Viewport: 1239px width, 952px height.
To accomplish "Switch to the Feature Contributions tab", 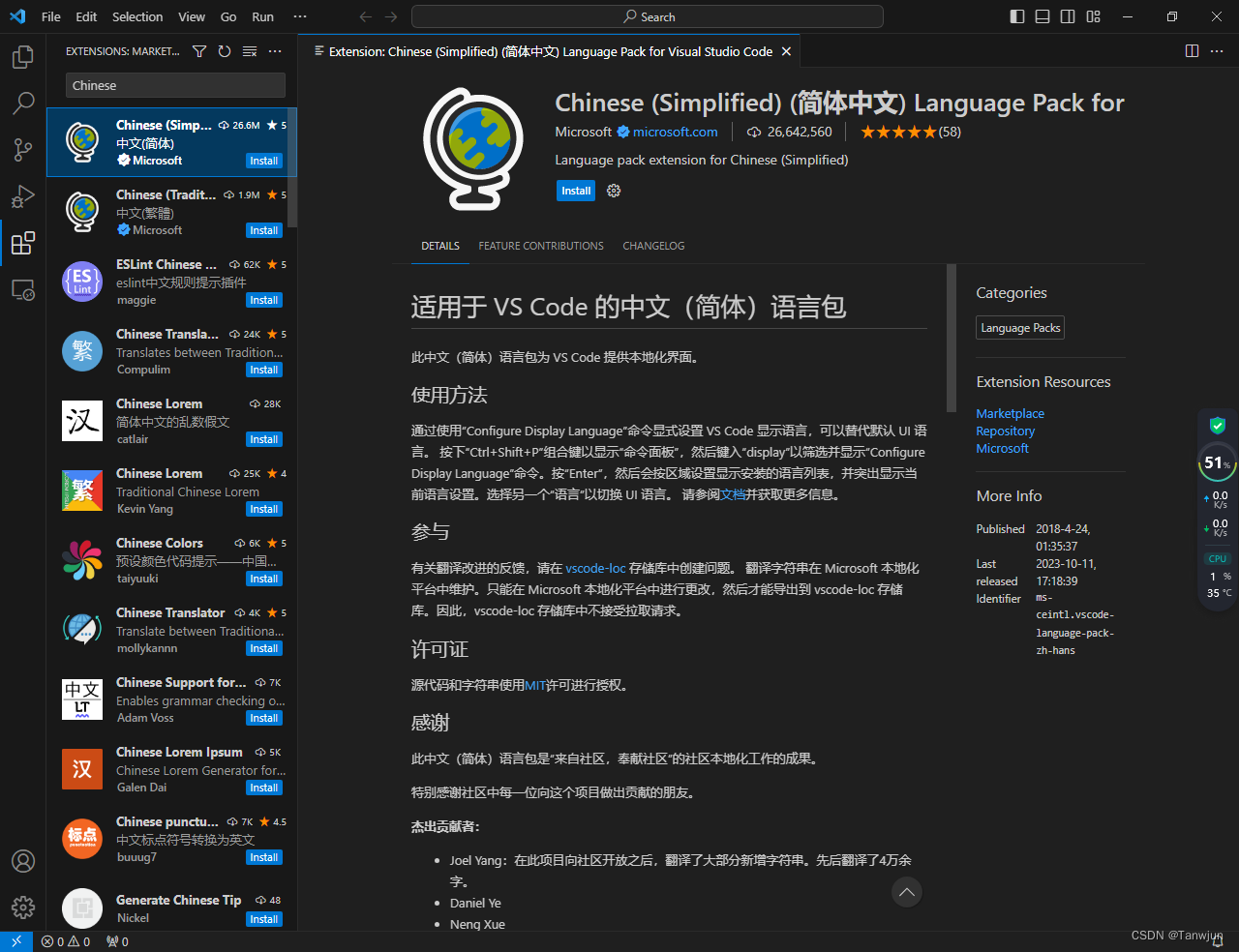I will coord(541,246).
